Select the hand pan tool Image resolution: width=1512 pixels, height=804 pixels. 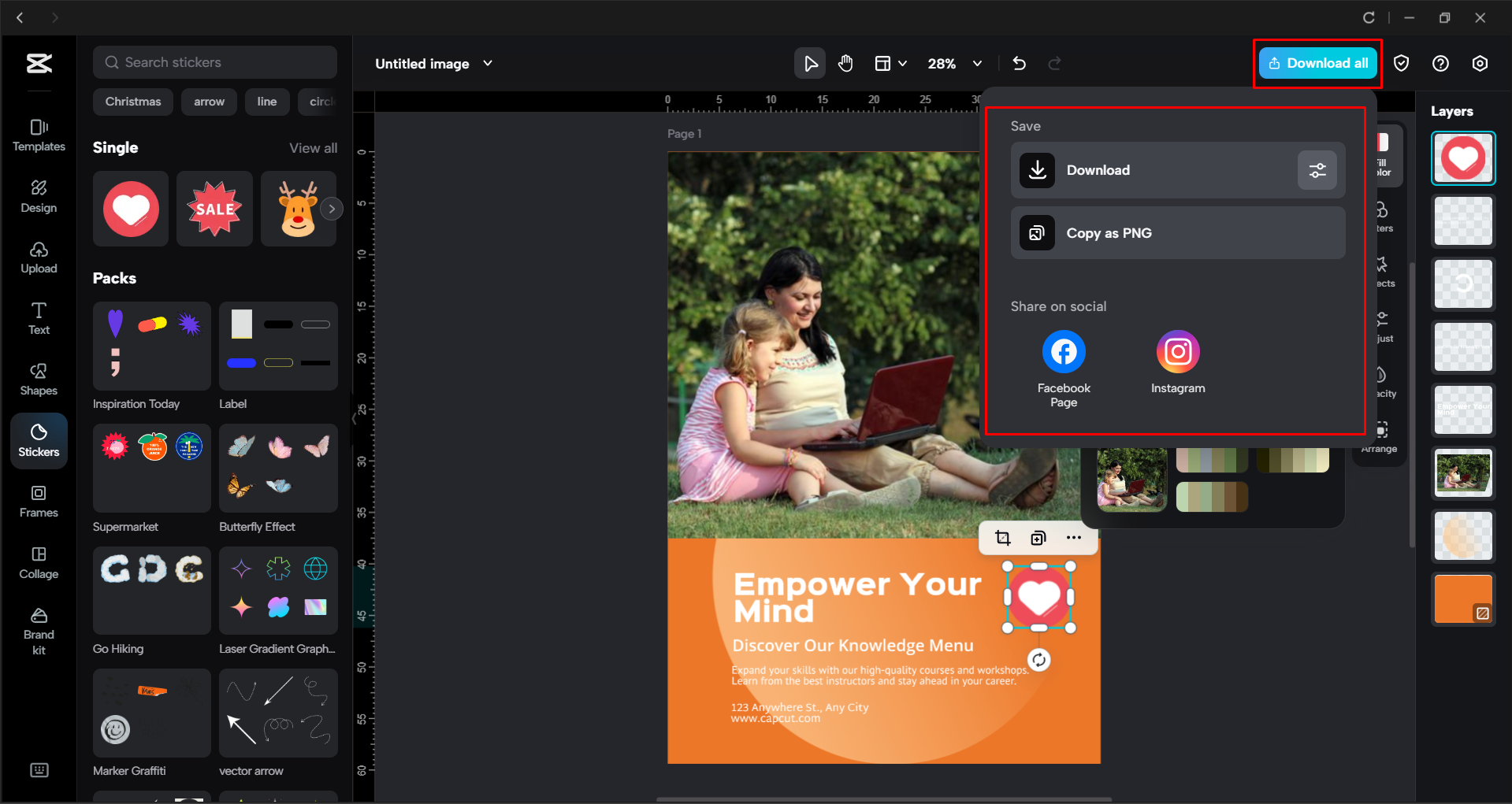coord(845,63)
